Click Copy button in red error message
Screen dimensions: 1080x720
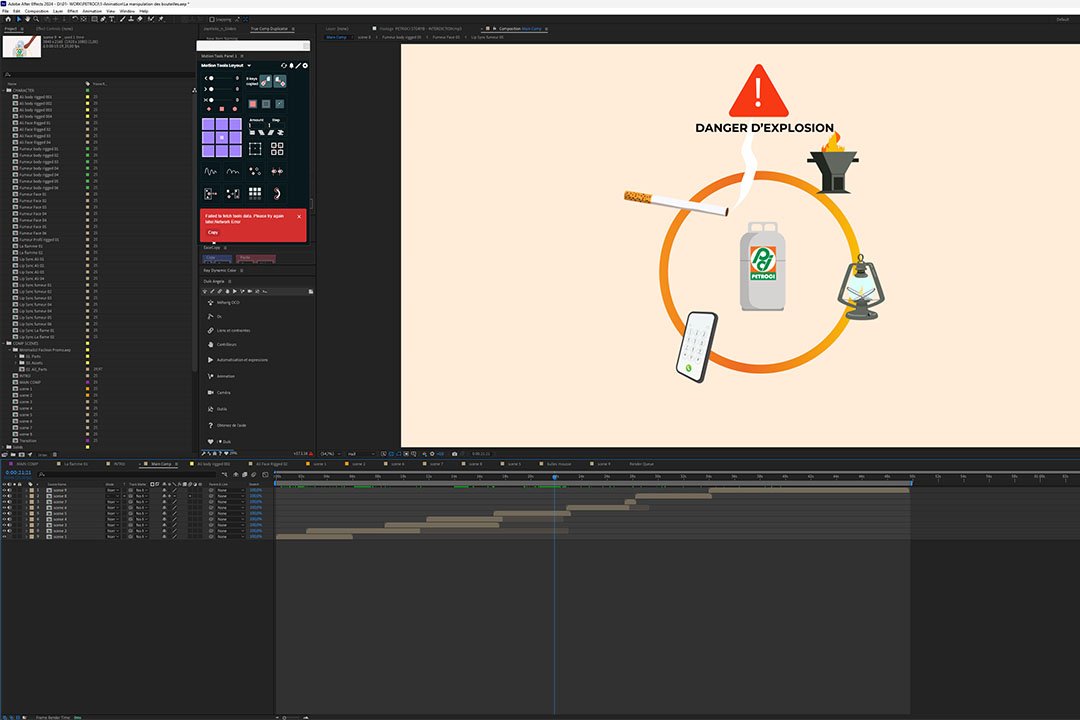pos(213,232)
